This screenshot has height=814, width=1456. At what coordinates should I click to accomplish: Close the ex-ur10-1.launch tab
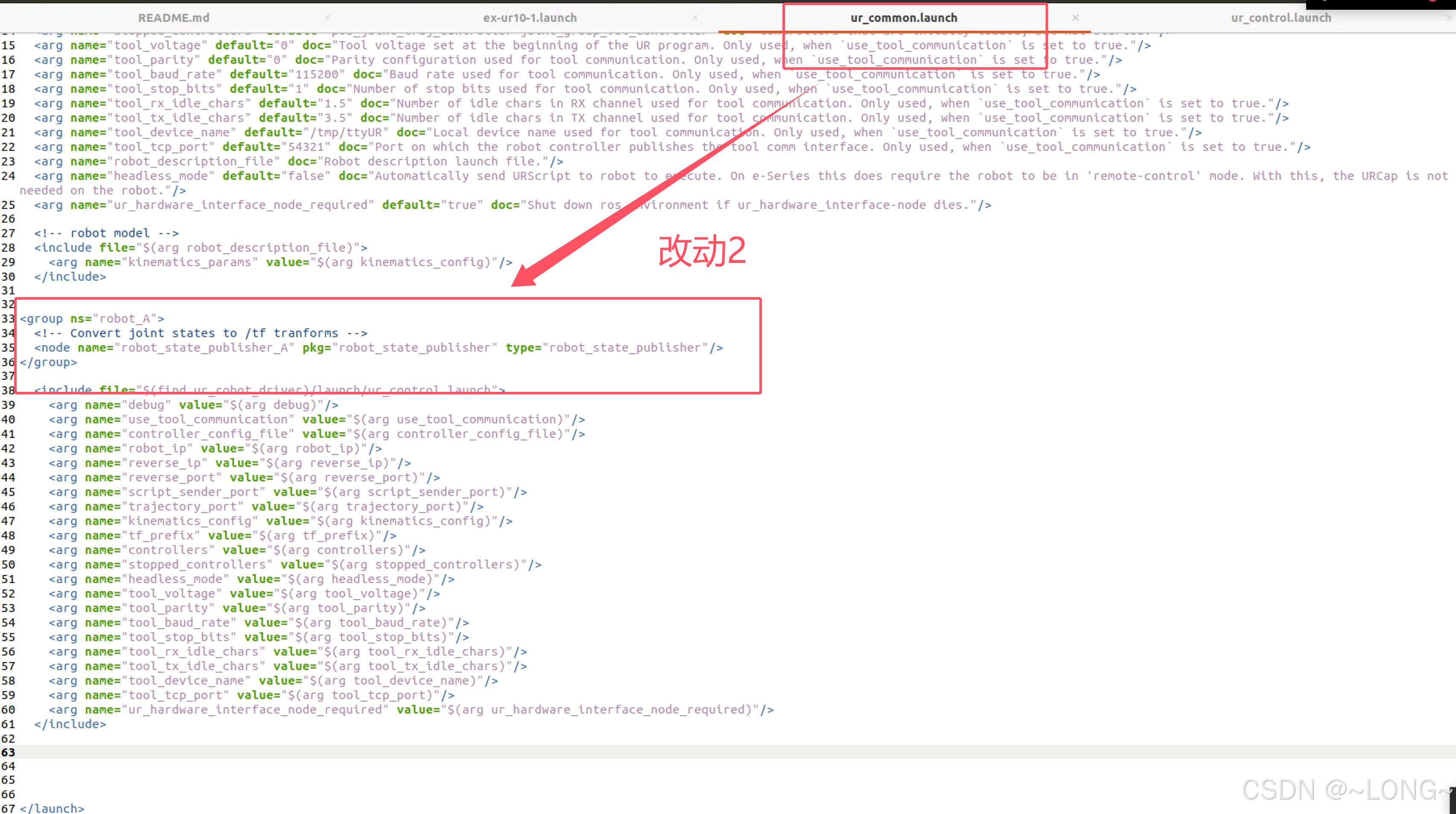pyautogui.click(x=694, y=18)
